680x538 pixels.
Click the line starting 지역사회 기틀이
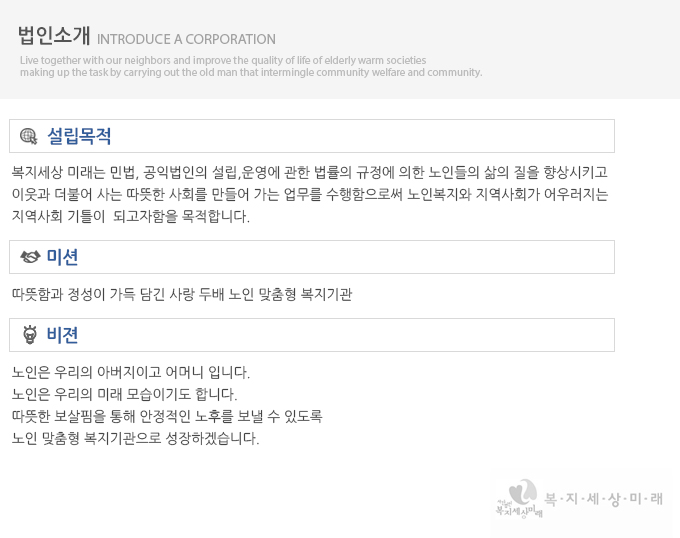click(130, 216)
